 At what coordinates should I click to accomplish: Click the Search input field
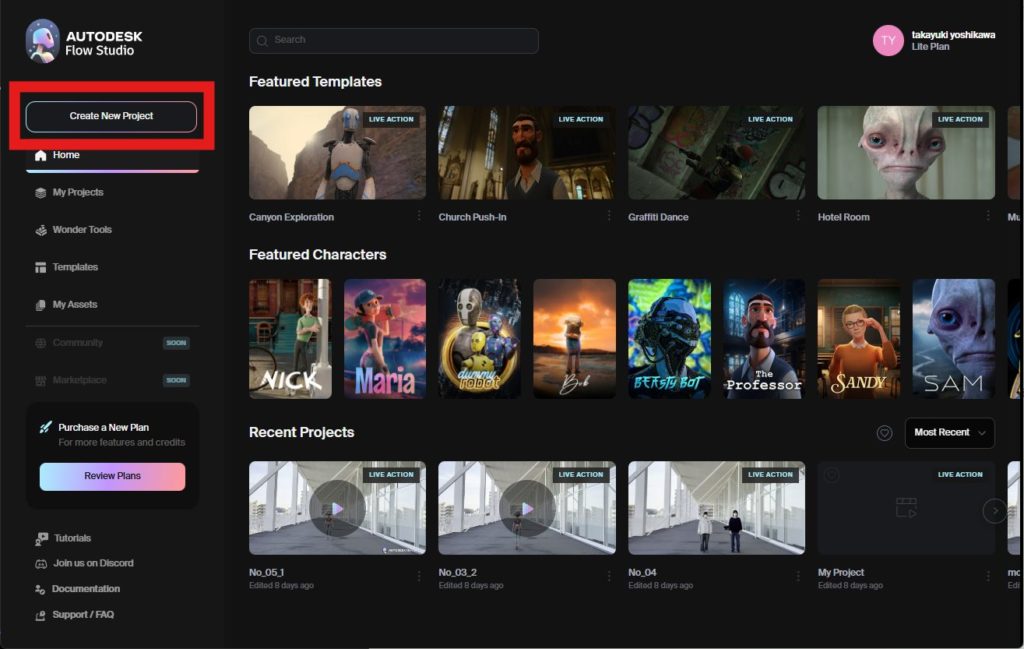[x=394, y=40]
